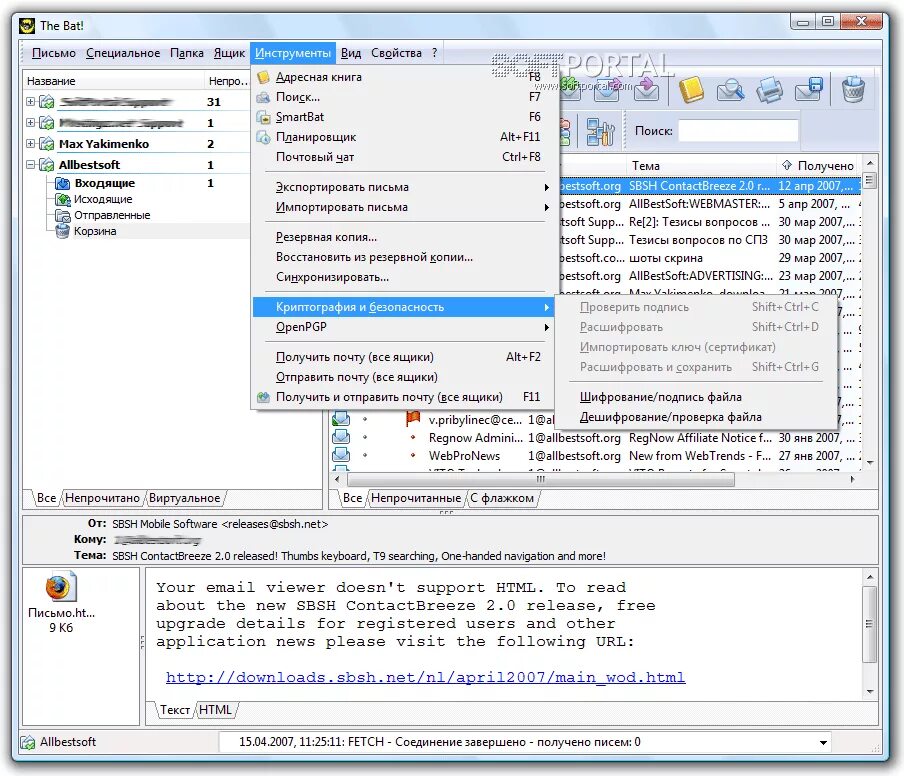Expand OpenPGP submenu
904x776 pixels.
click(402, 327)
